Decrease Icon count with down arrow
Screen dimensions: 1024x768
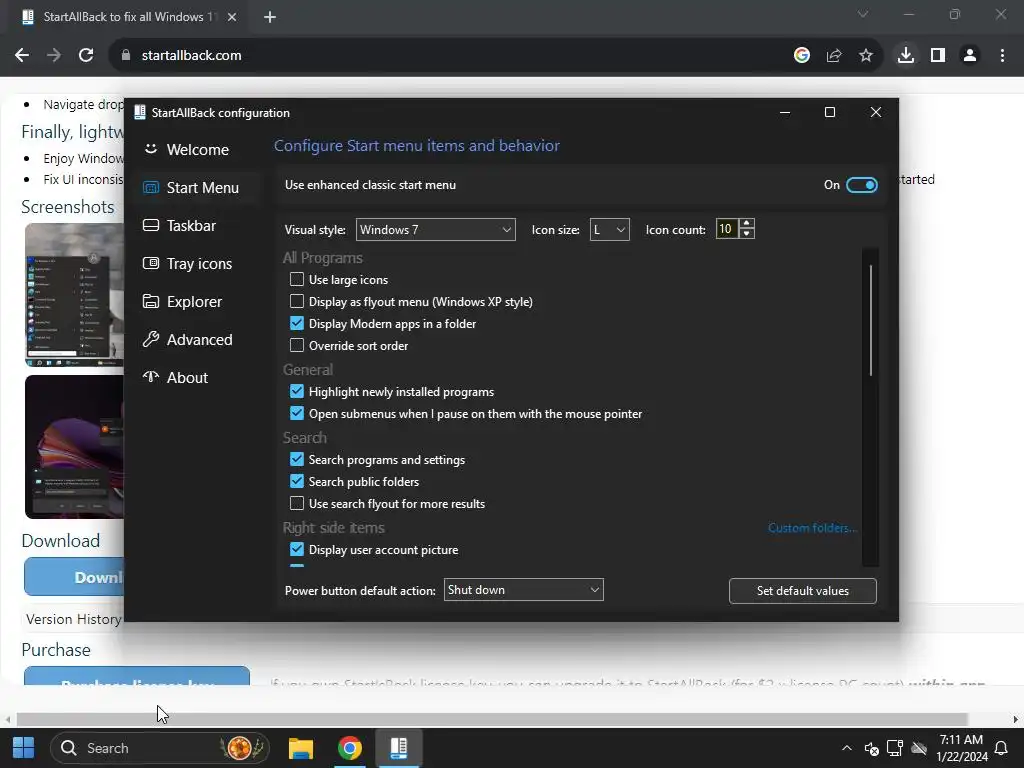point(746,234)
